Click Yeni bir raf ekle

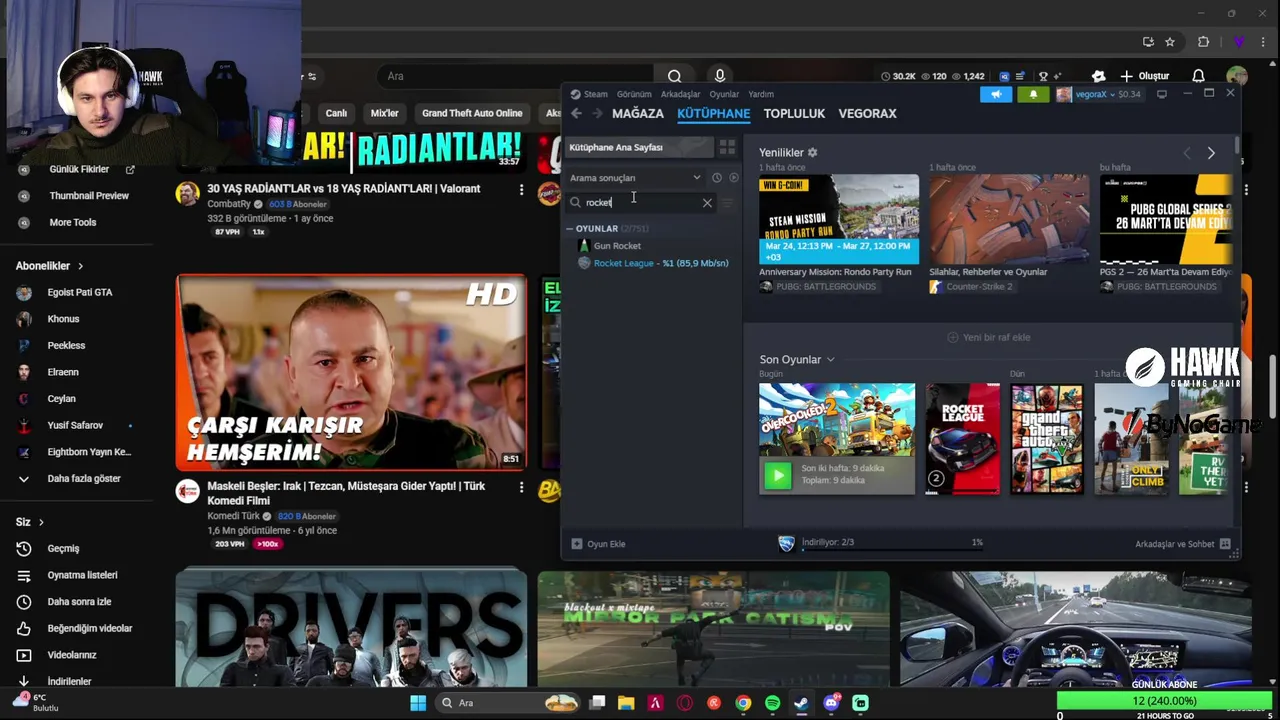coord(988,337)
